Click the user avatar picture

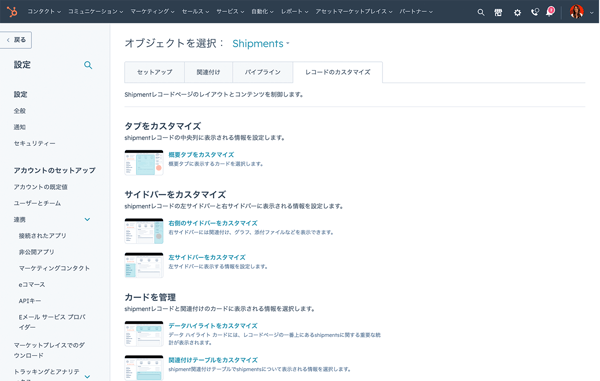[x=576, y=11]
